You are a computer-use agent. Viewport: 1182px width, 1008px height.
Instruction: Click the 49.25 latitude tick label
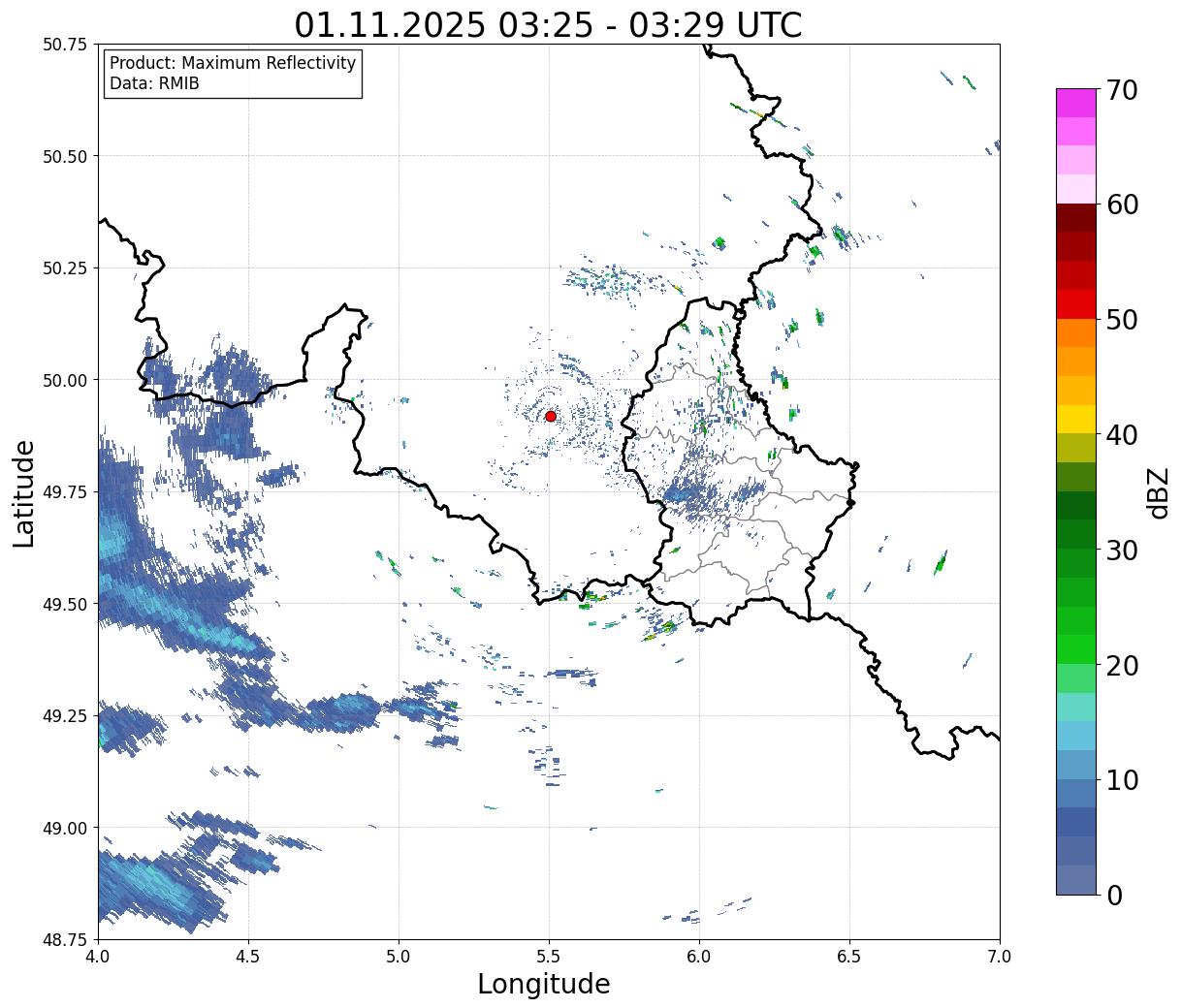pos(65,715)
